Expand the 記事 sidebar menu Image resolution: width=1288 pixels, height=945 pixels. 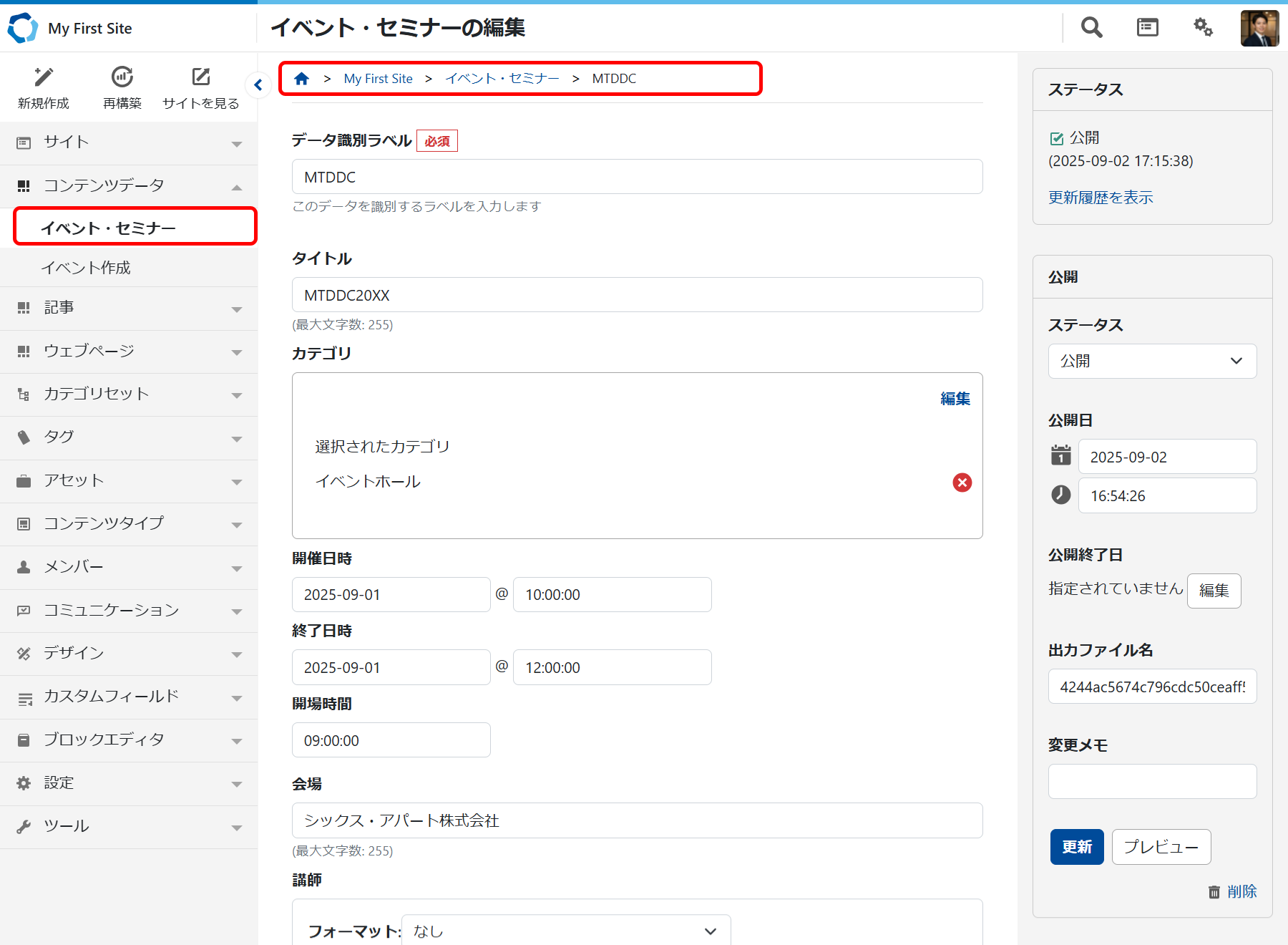coord(129,308)
